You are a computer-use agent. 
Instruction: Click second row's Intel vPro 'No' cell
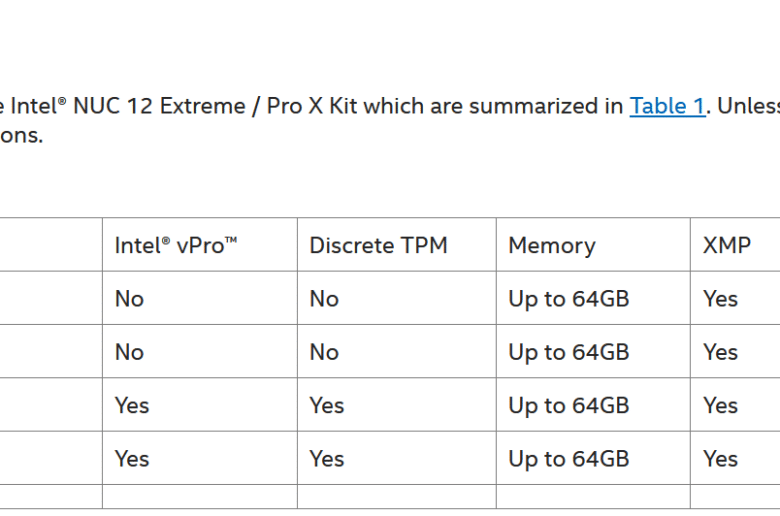tap(200, 351)
